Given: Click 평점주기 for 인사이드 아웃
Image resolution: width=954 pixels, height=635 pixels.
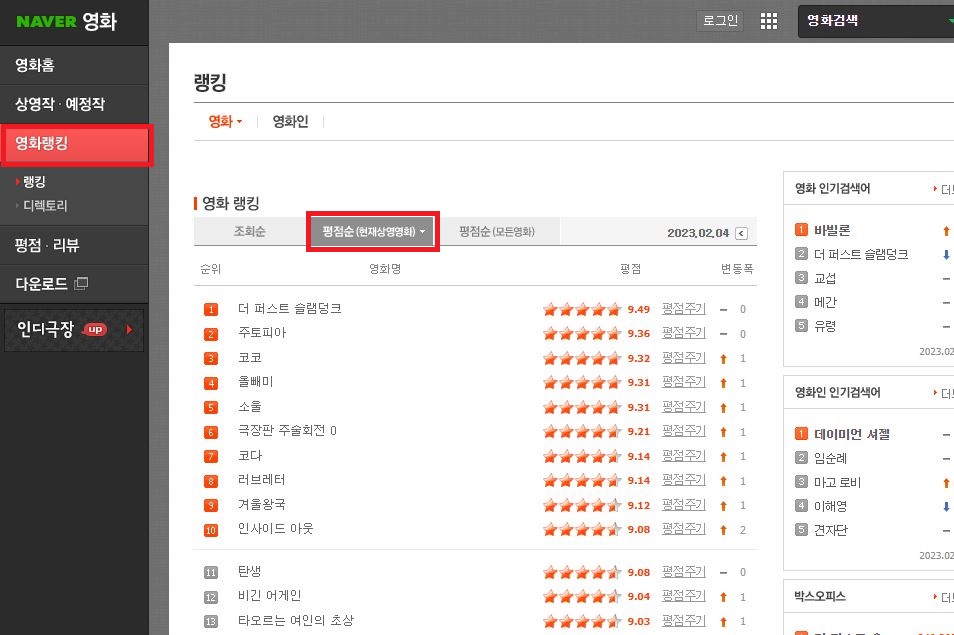Looking at the screenshot, I should [x=683, y=529].
